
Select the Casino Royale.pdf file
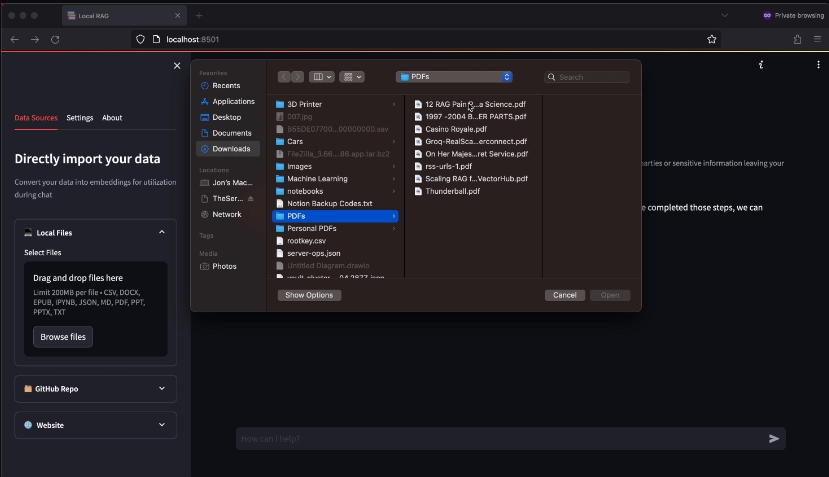(456, 129)
